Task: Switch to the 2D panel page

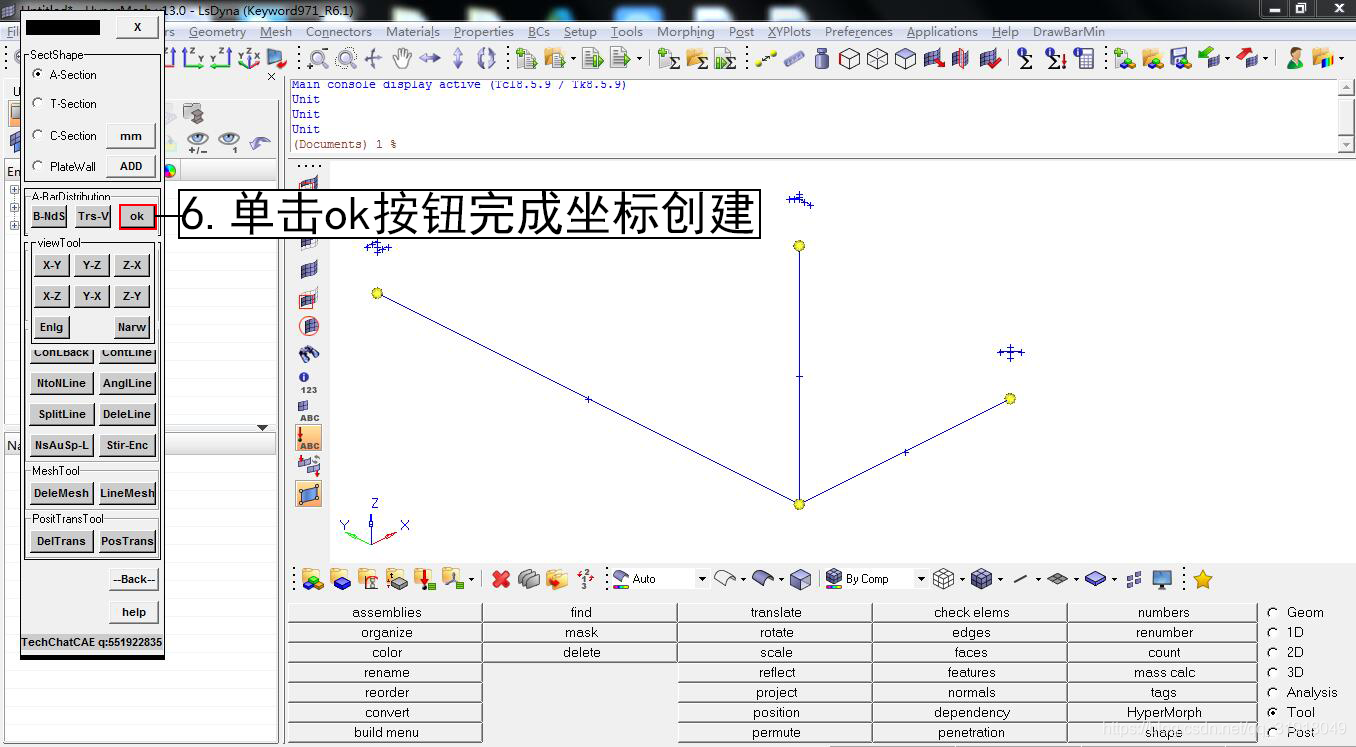Action: coord(1273,652)
